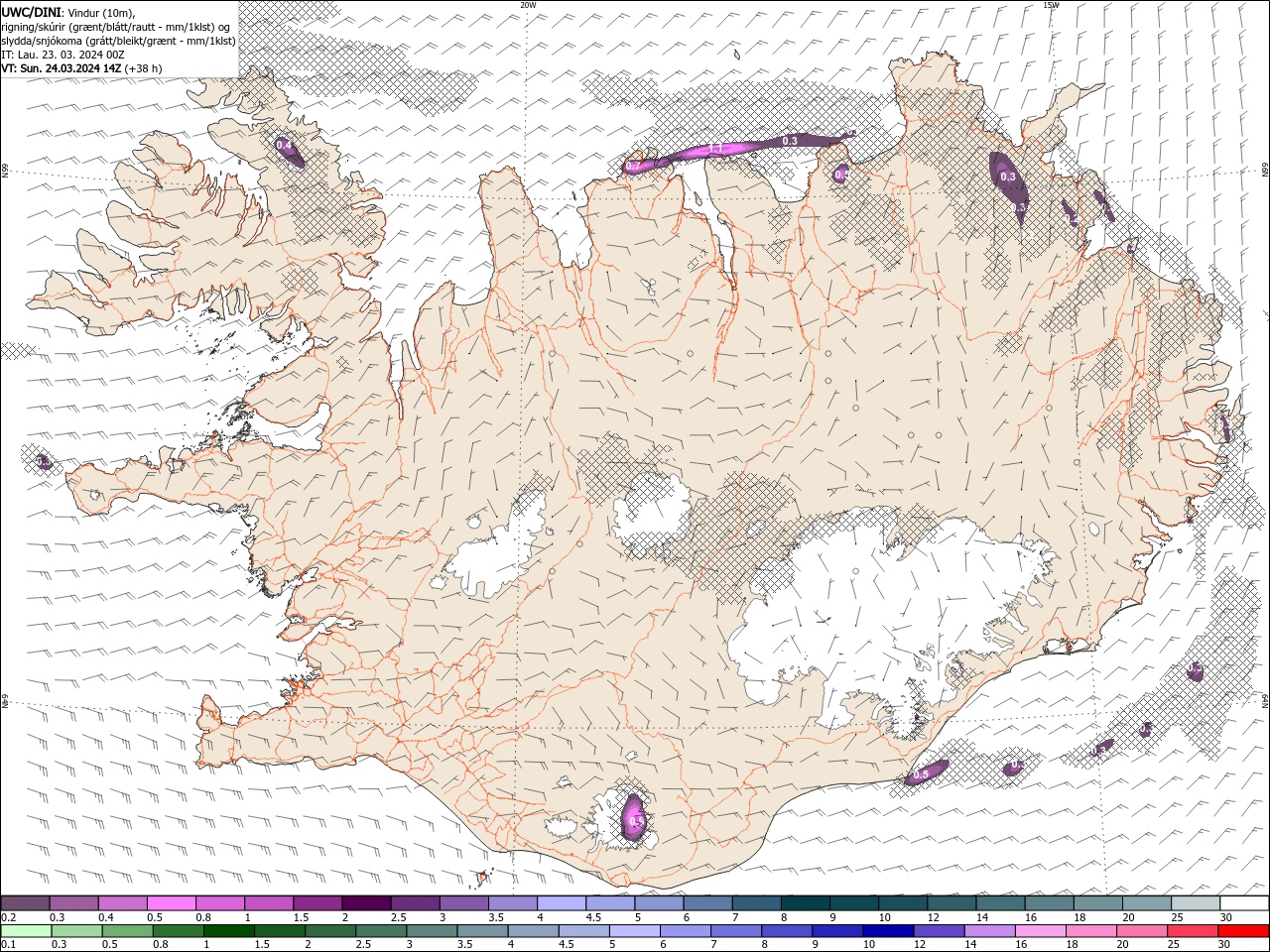The width and height of the screenshot is (1270, 952).
Task: Click the white 30 swatch in upper legend
Action: point(1243,902)
